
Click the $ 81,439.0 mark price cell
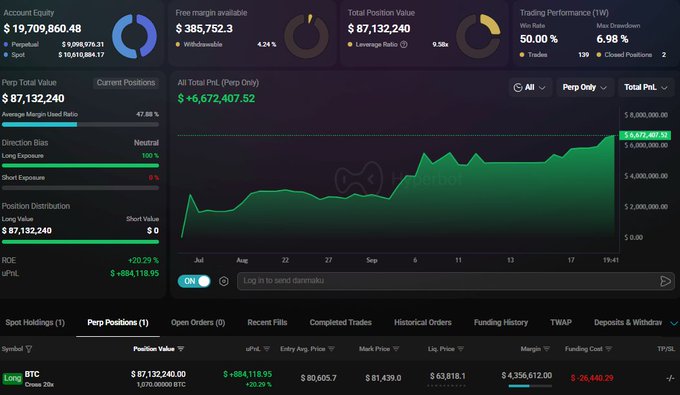click(x=383, y=378)
